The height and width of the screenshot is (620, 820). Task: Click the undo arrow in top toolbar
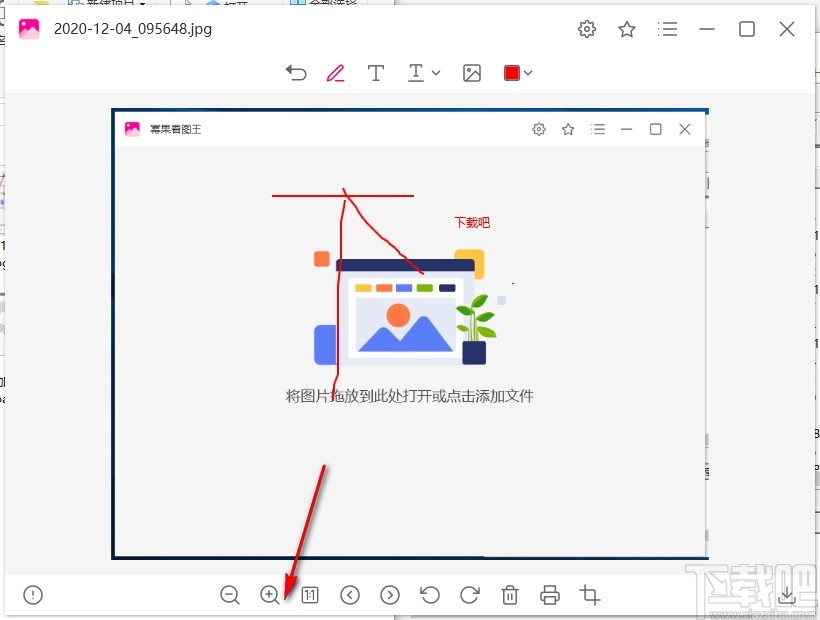pos(296,73)
